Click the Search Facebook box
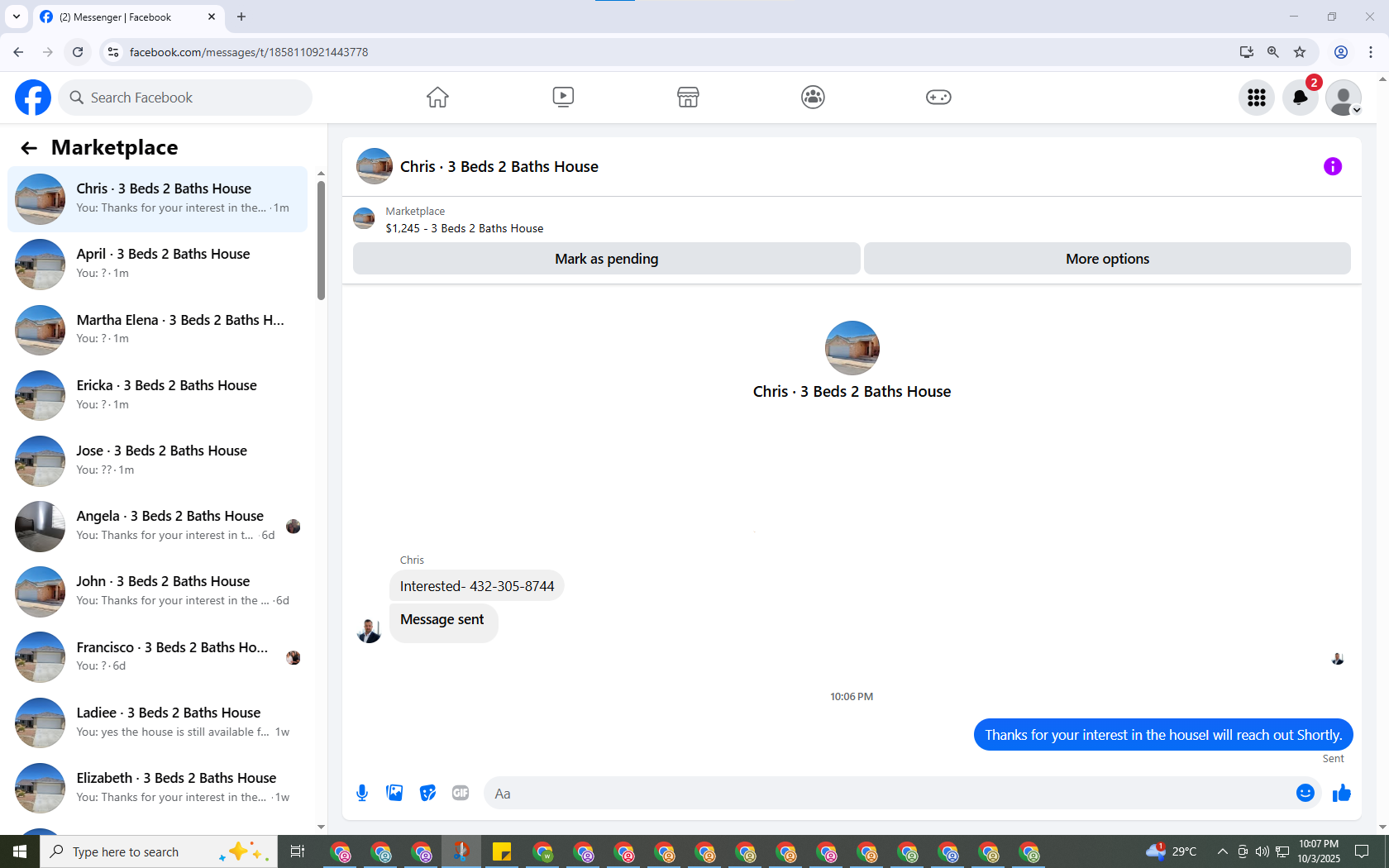This screenshot has width=1389, height=868. pos(185,98)
